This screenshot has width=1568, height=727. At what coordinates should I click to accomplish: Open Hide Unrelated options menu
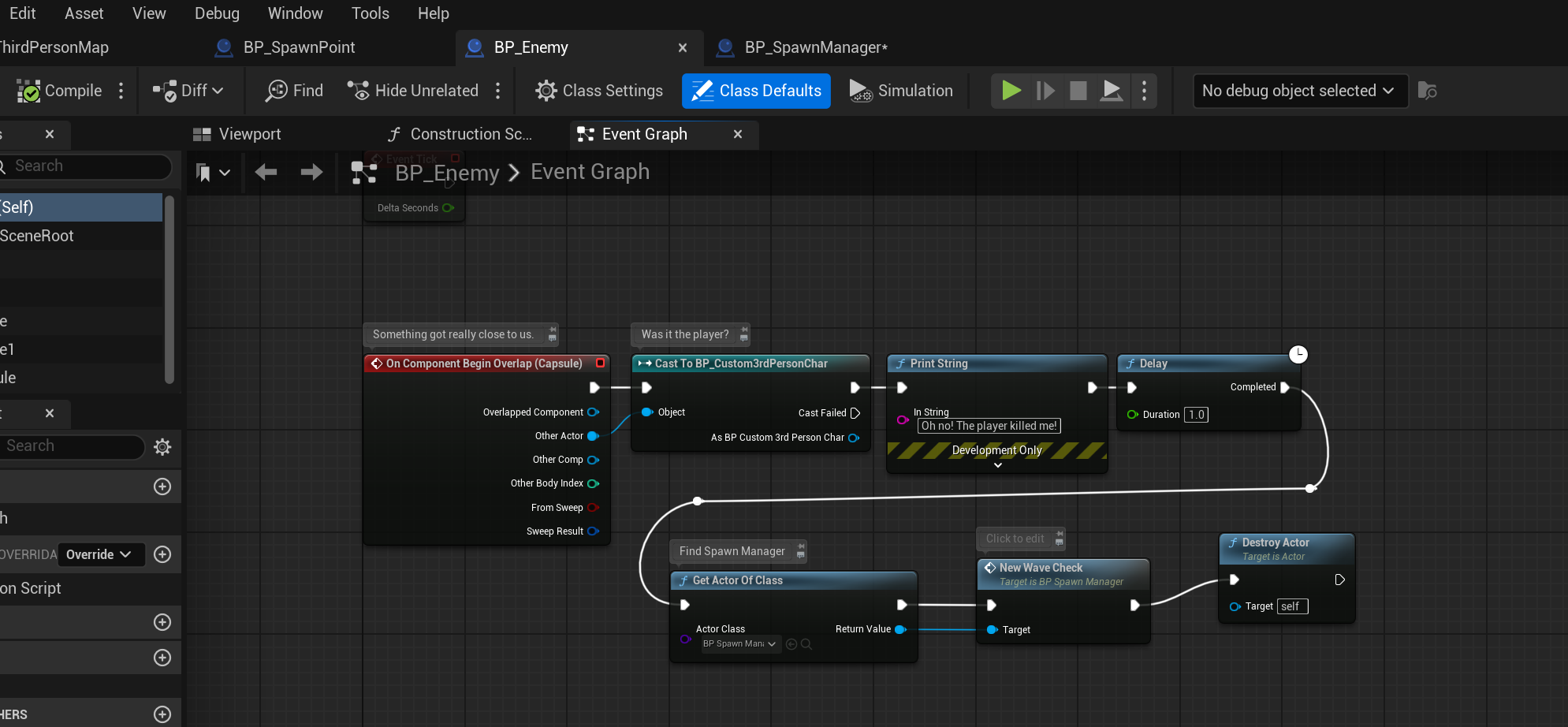click(497, 91)
